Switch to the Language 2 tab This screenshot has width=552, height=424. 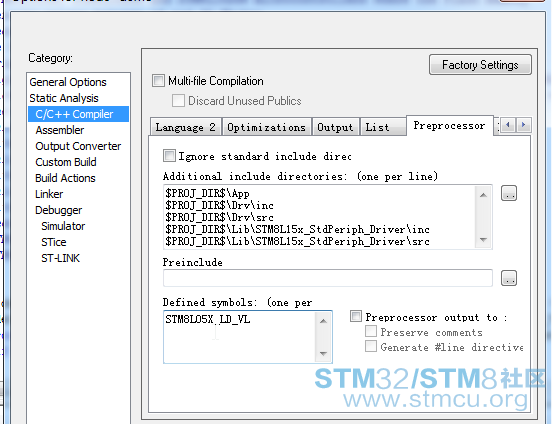click(186, 127)
